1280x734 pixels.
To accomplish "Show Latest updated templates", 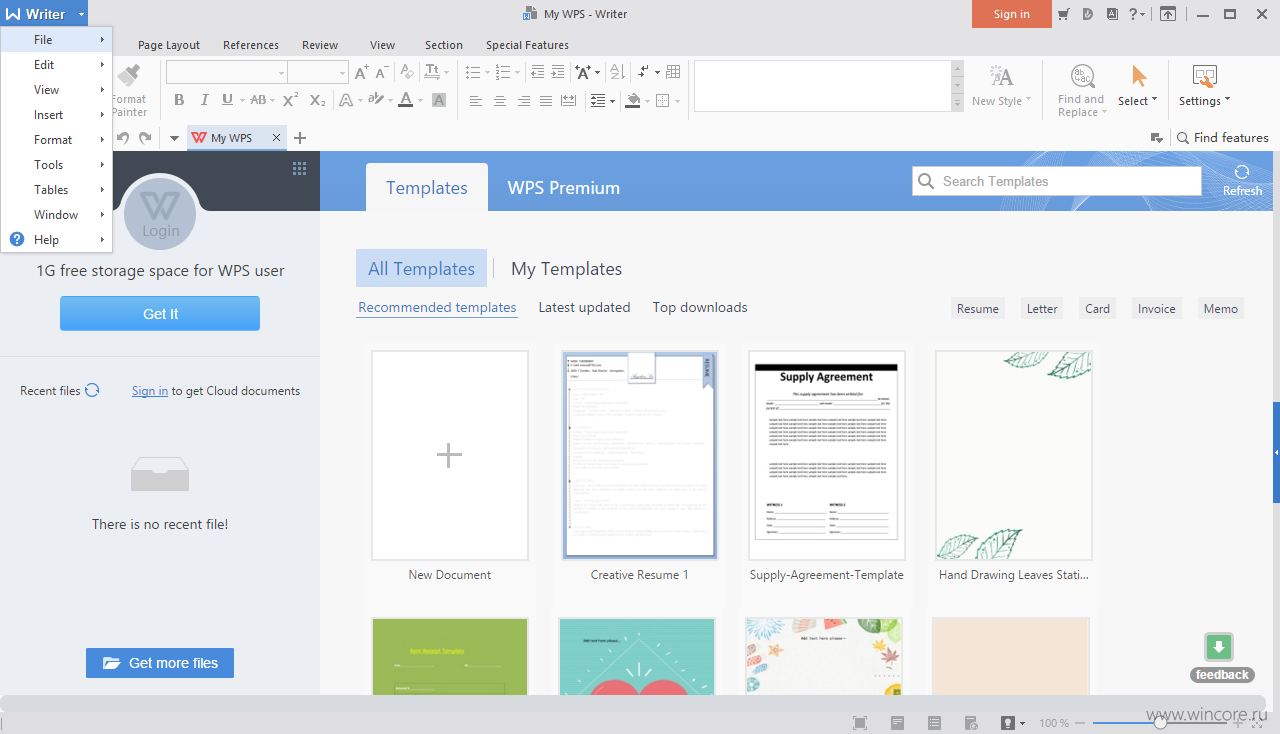I will 584,307.
